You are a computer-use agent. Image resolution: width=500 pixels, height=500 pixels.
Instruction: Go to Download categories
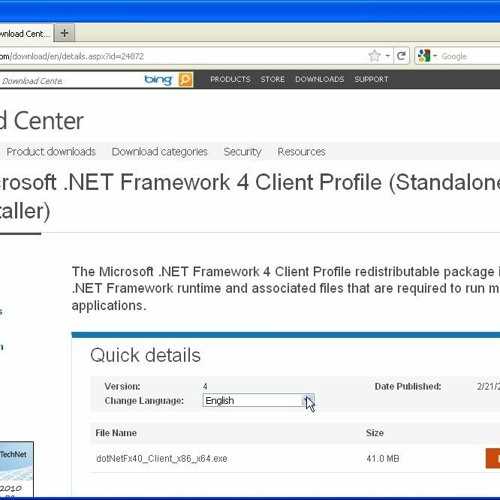[x=160, y=152]
